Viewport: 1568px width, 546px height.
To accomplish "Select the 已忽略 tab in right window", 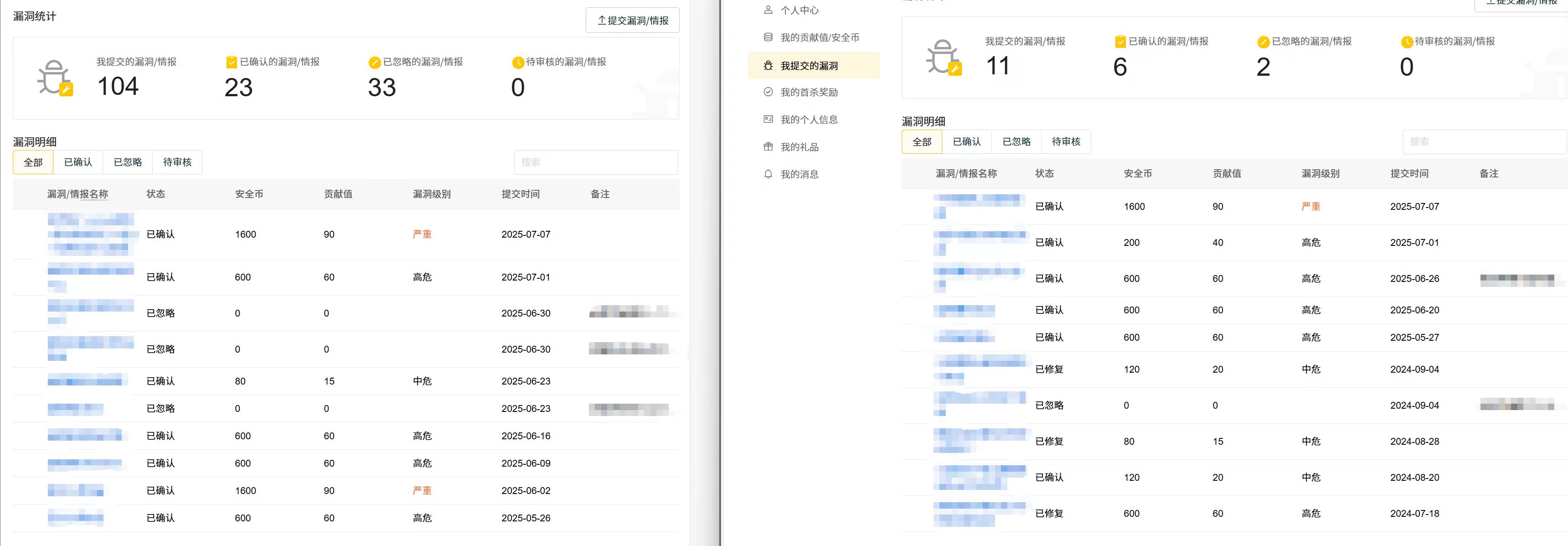I will point(1016,141).
